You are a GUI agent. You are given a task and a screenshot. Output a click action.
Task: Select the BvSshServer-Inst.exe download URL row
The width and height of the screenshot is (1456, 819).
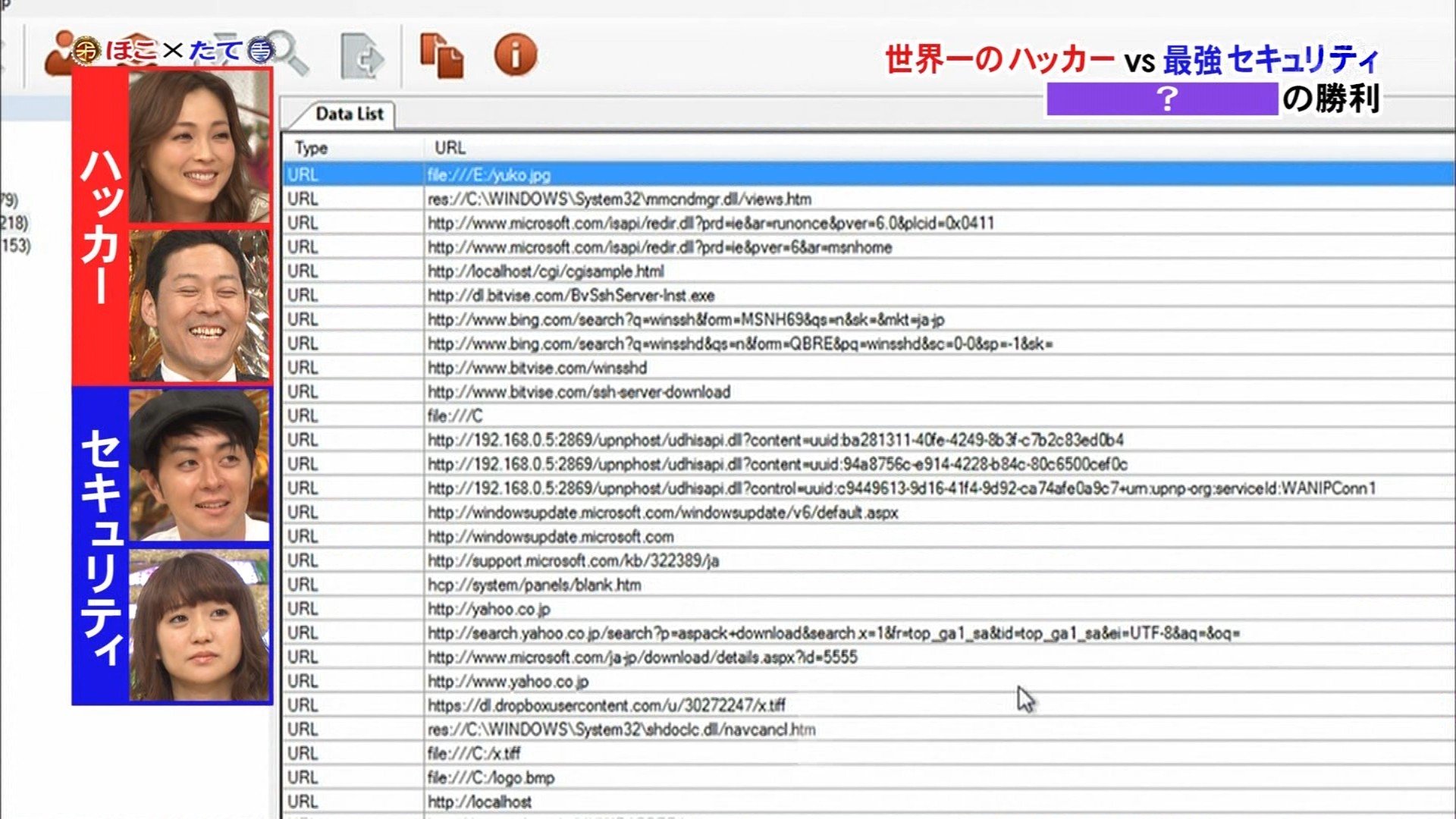(570, 296)
